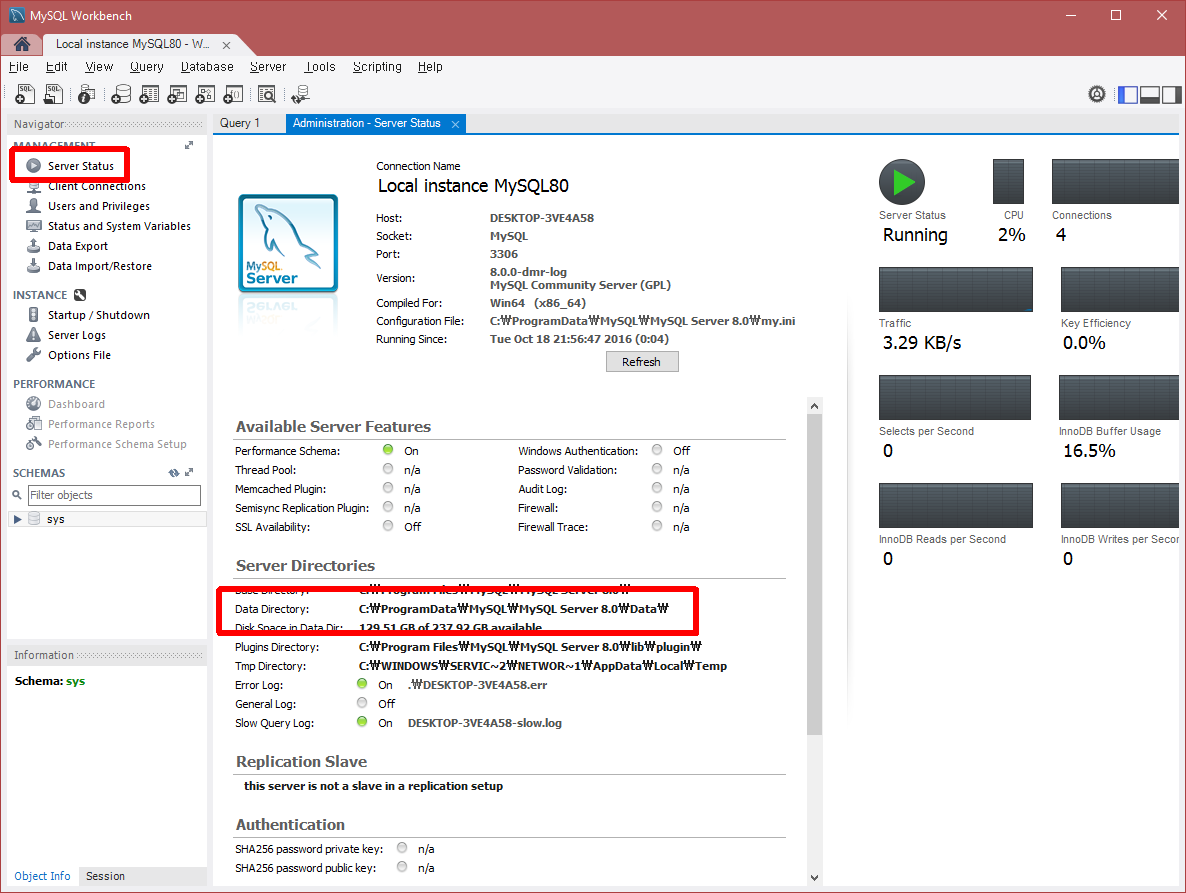Expand the SCHEMAS section with the arrows icon

coord(189,473)
